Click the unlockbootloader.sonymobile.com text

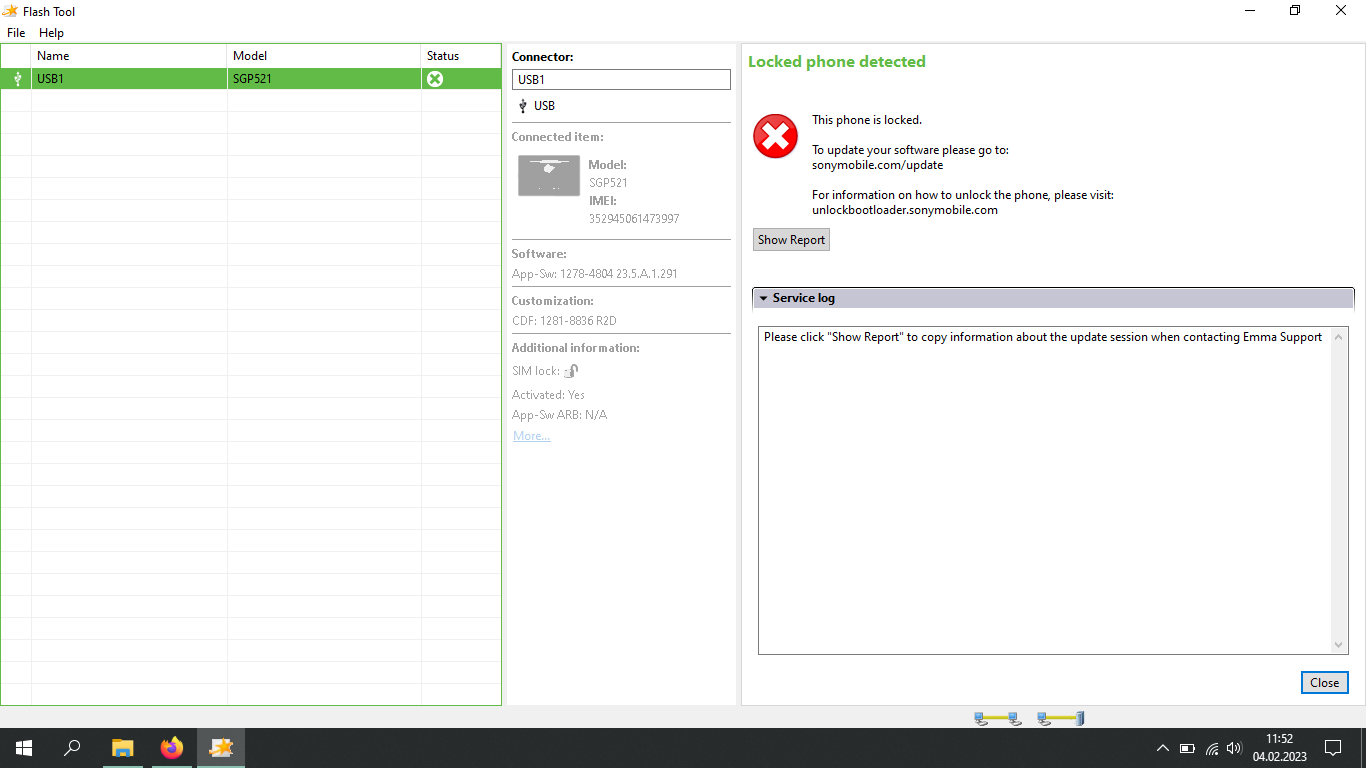(x=905, y=210)
